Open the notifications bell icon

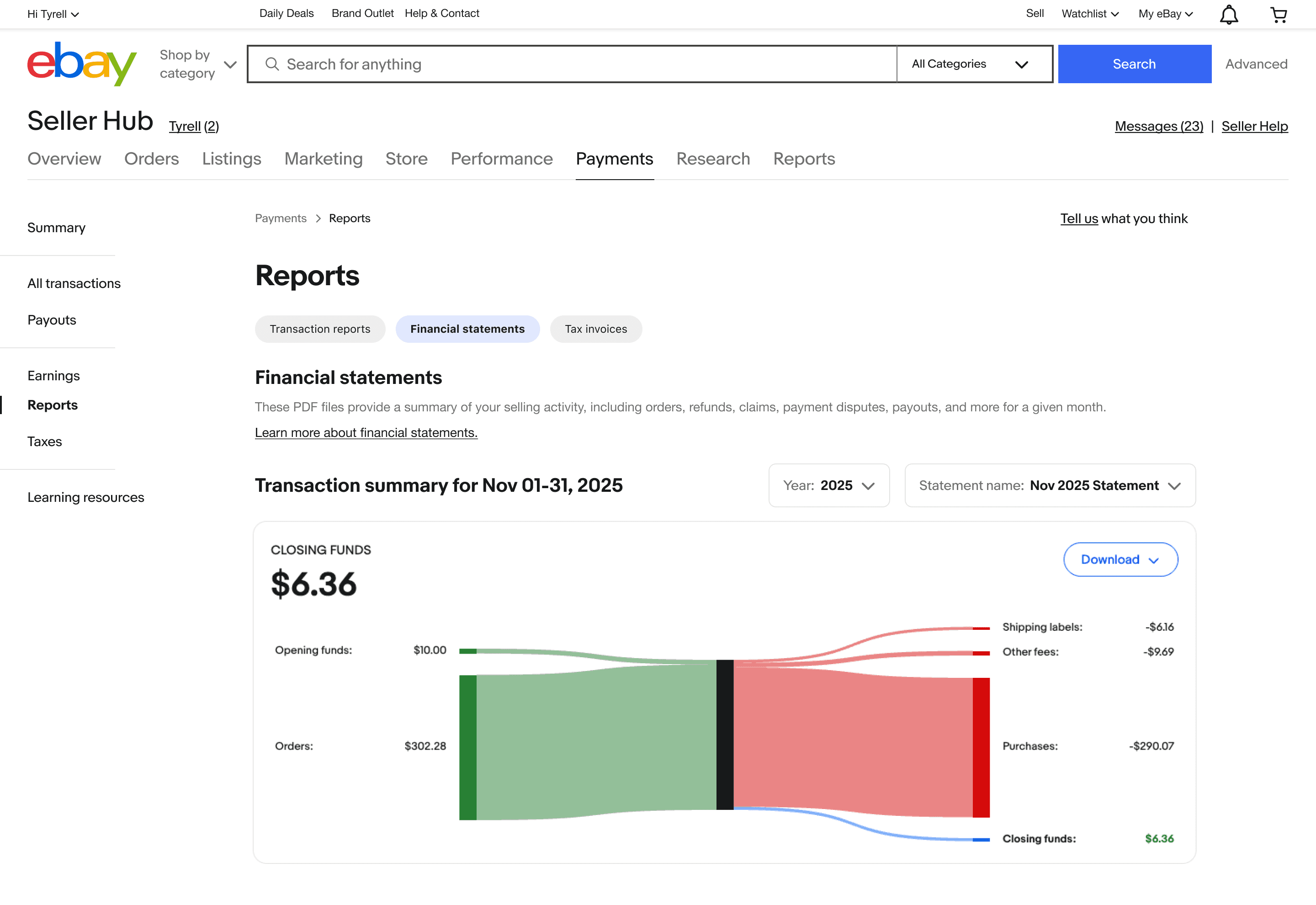(1228, 15)
